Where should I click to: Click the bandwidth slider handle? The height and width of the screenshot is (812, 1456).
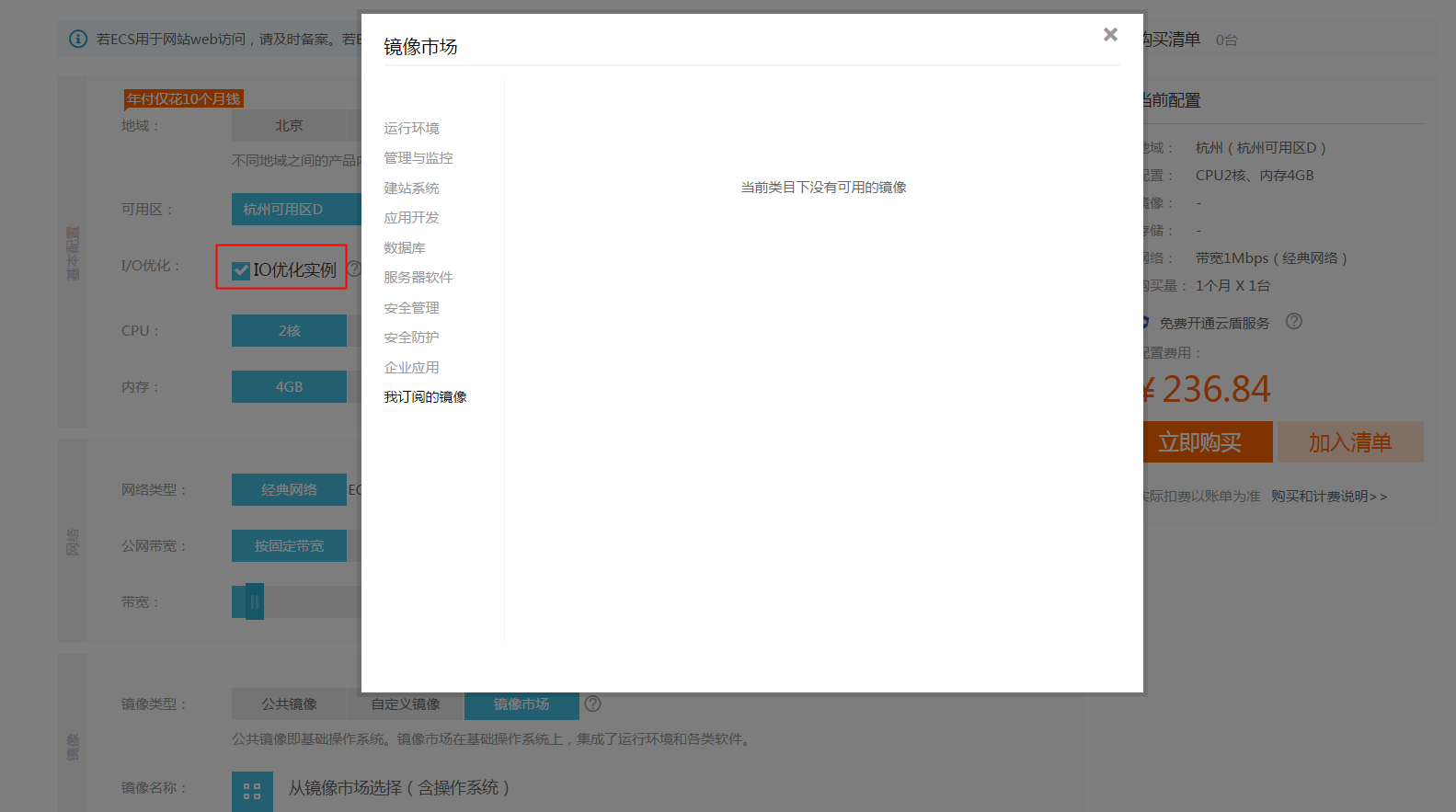coord(254,601)
